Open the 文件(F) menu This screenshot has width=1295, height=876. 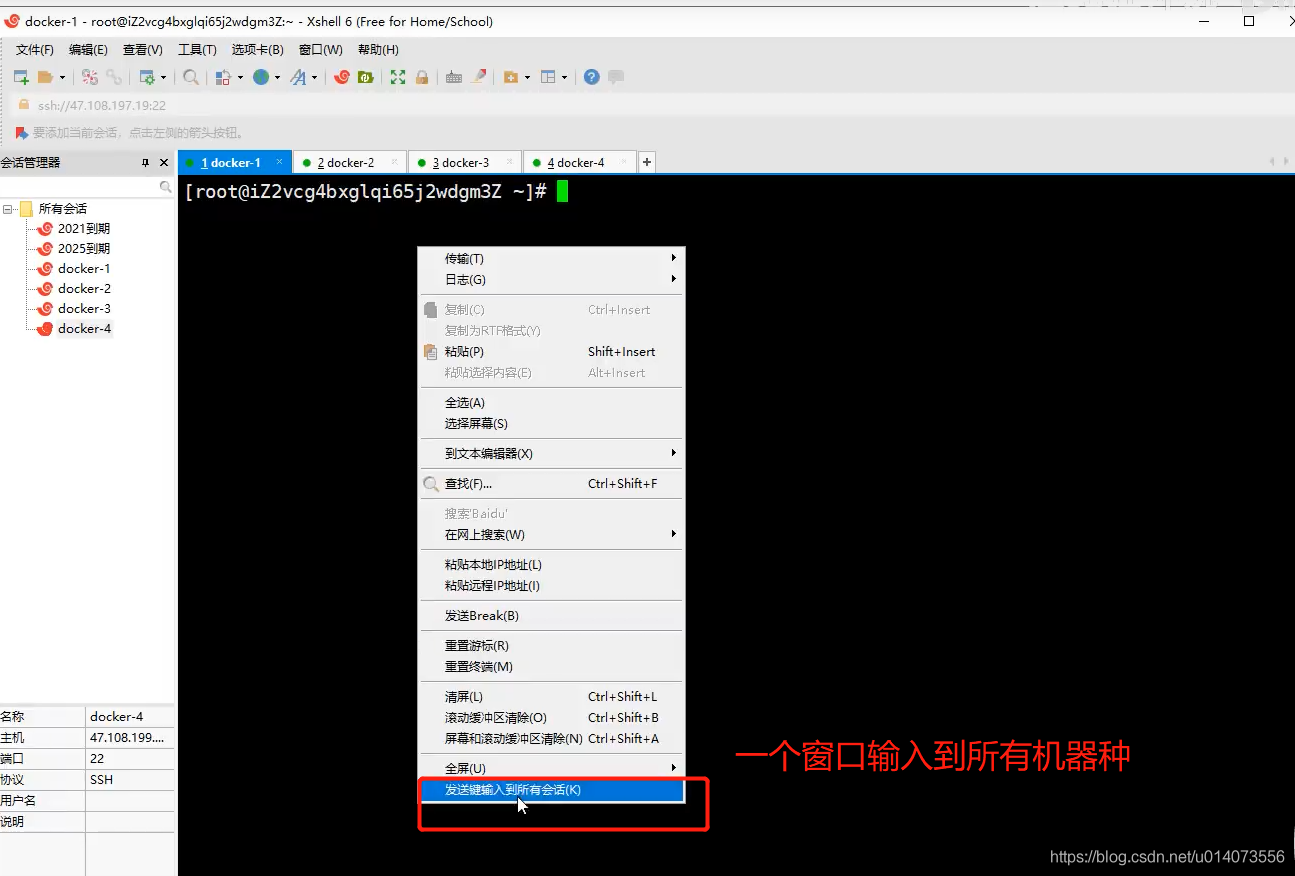click(35, 50)
